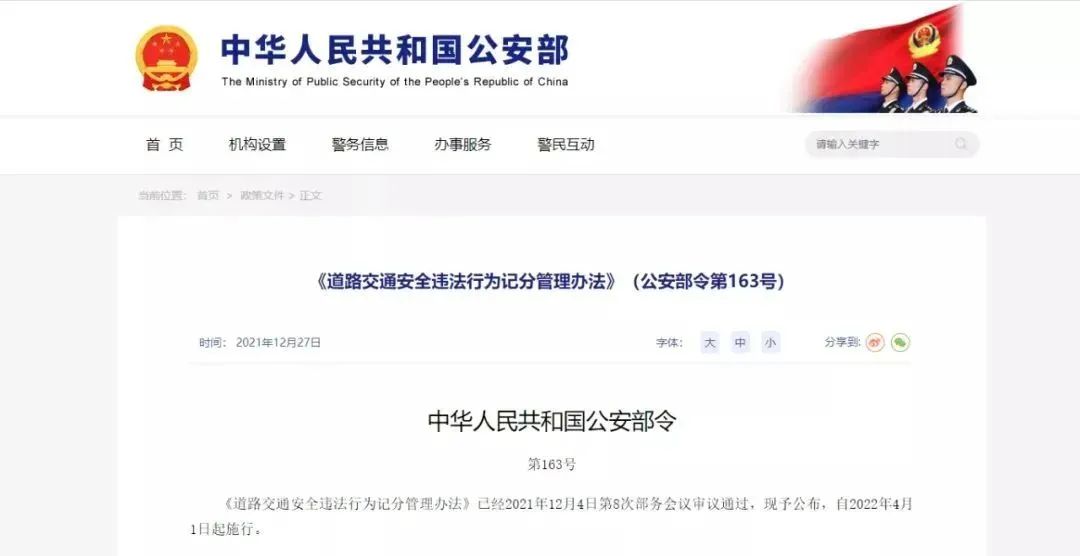
Task: Click 正文 in the breadcrumb
Action: tap(311, 196)
